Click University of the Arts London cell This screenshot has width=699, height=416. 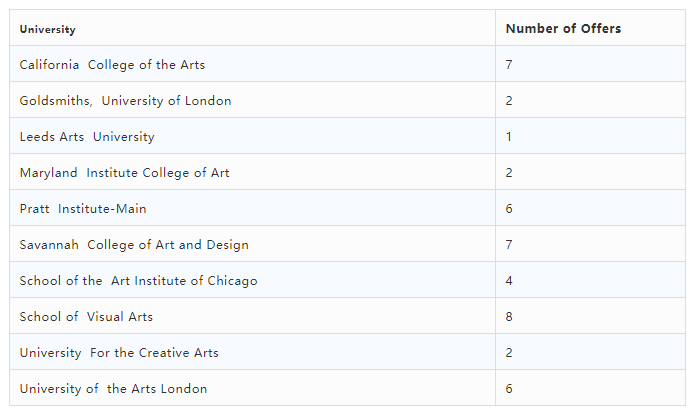[x=113, y=389]
